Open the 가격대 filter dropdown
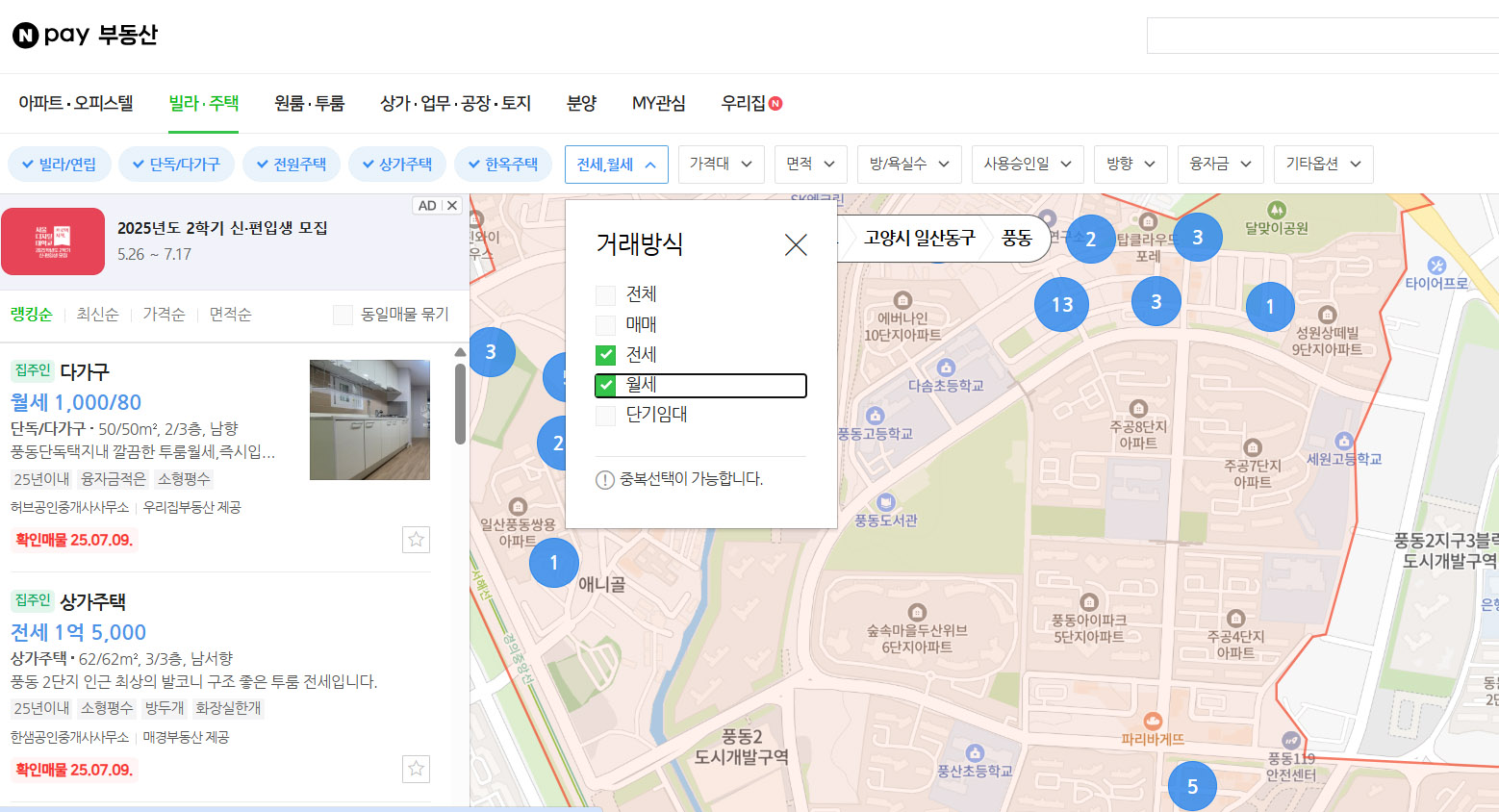The width and height of the screenshot is (1499, 812). [721, 165]
